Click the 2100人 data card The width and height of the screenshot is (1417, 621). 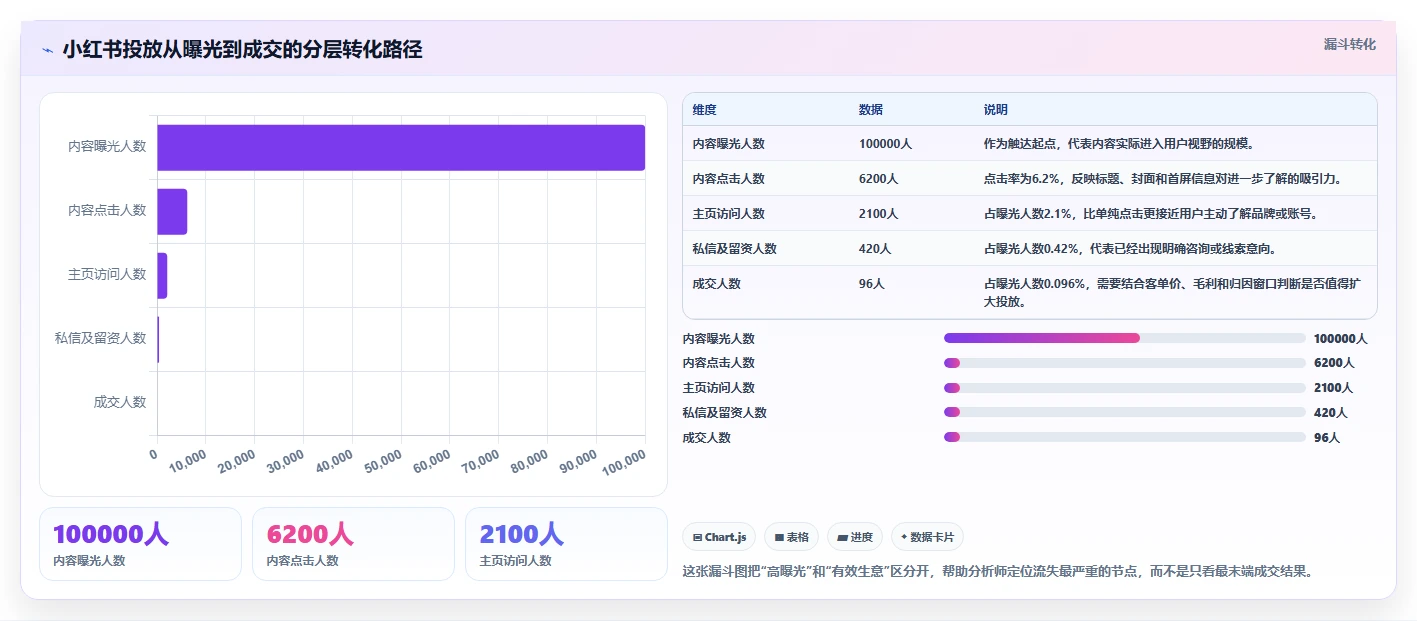(566, 544)
